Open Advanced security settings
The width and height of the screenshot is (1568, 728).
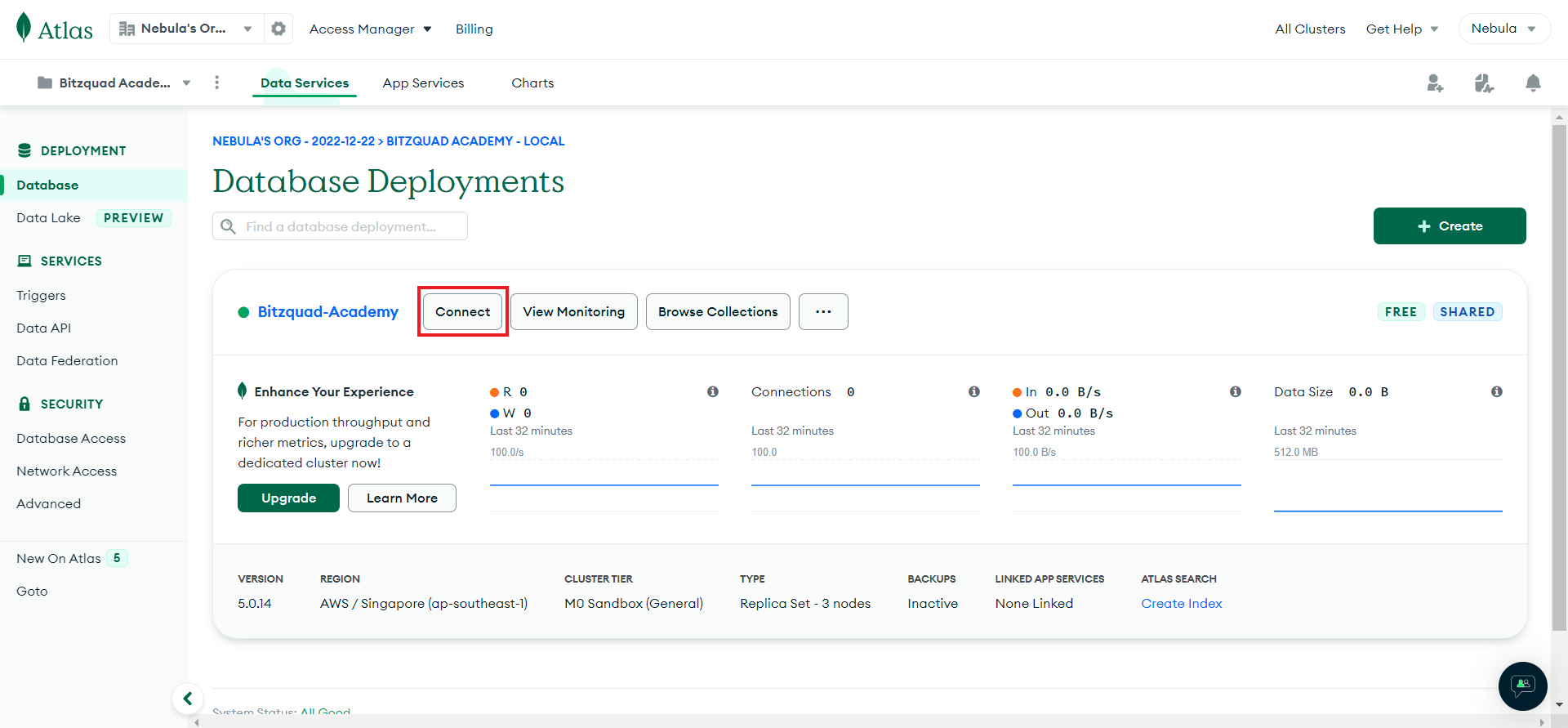(x=48, y=503)
